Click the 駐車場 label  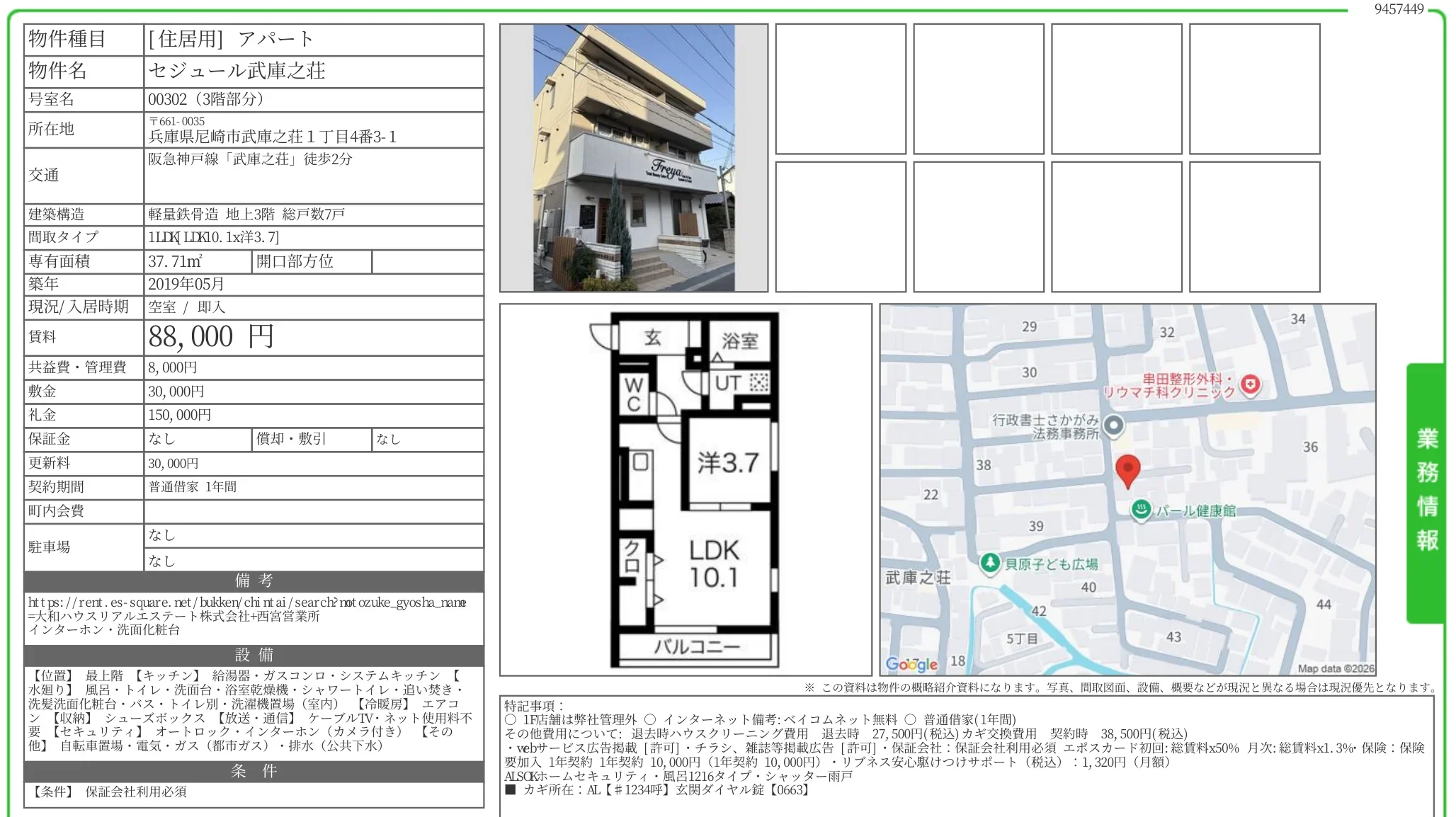point(49,547)
